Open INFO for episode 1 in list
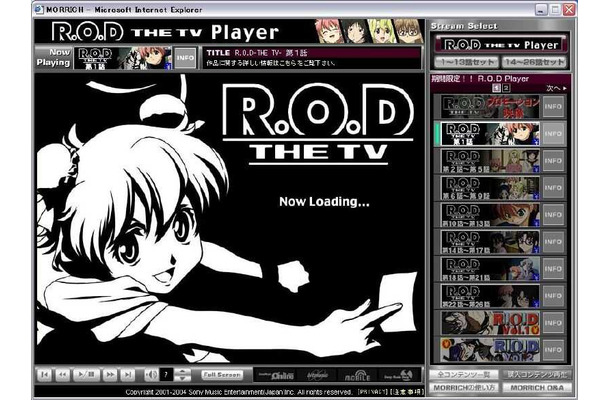610x400 pixels. 553,134
